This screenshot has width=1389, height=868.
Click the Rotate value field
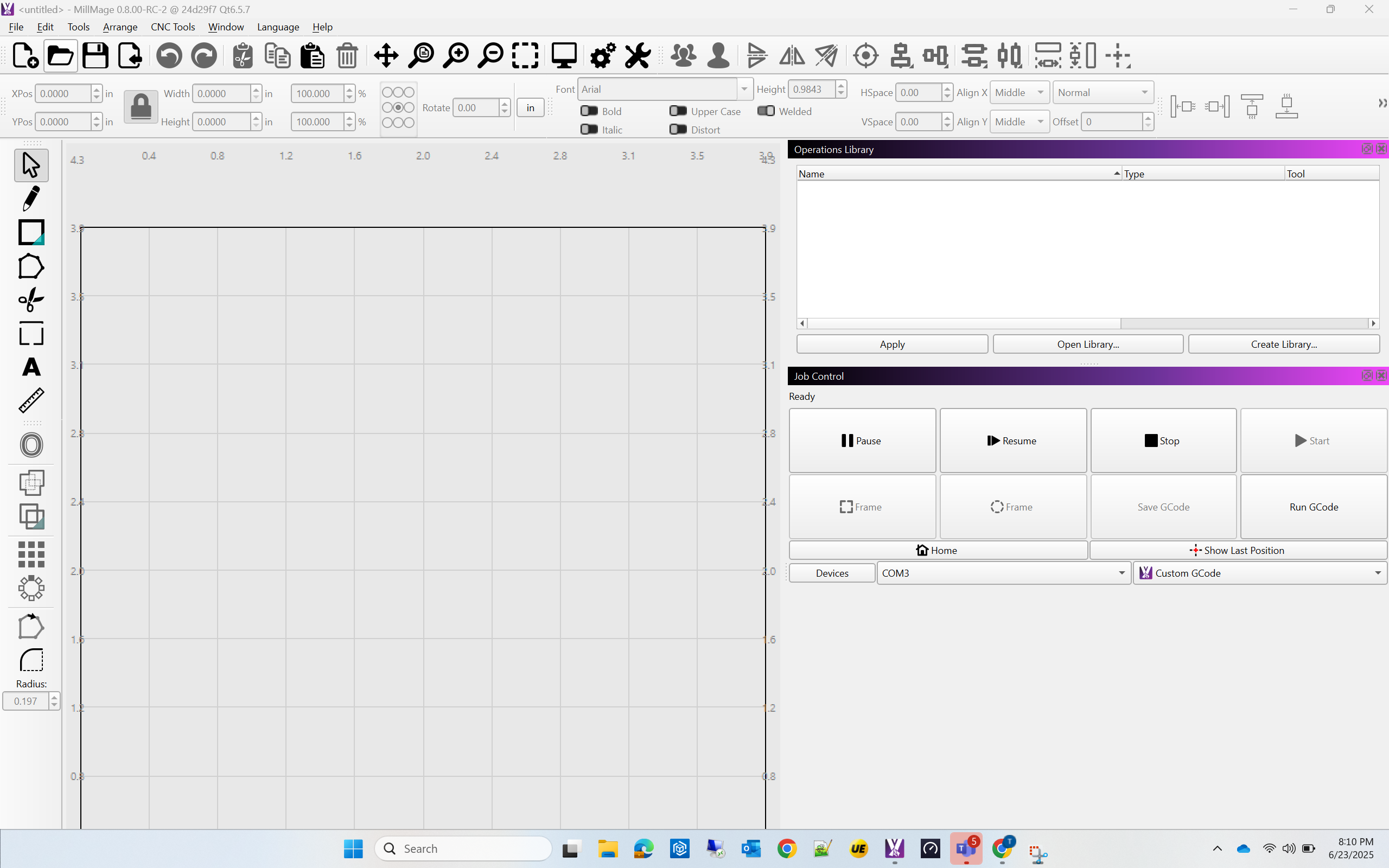tap(475, 107)
